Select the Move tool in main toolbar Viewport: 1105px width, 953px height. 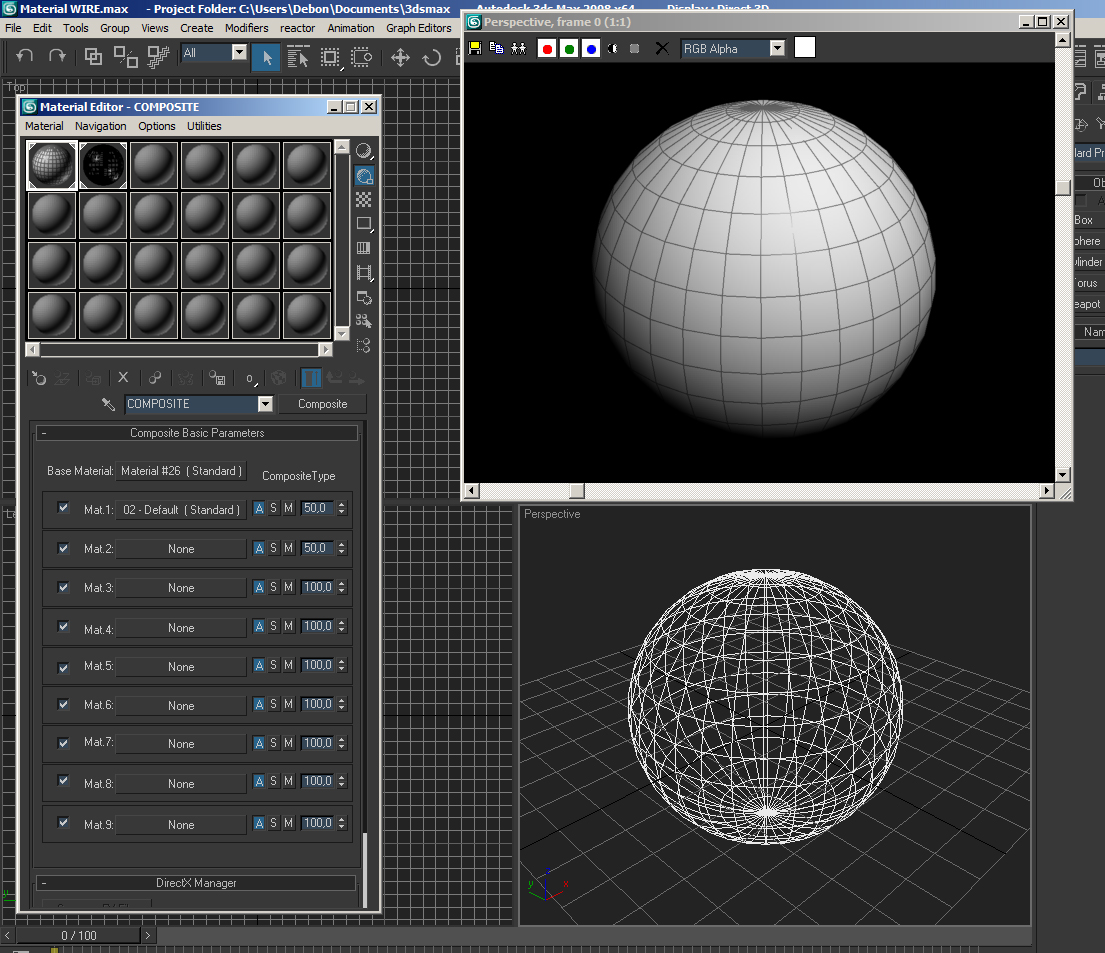click(x=400, y=57)
